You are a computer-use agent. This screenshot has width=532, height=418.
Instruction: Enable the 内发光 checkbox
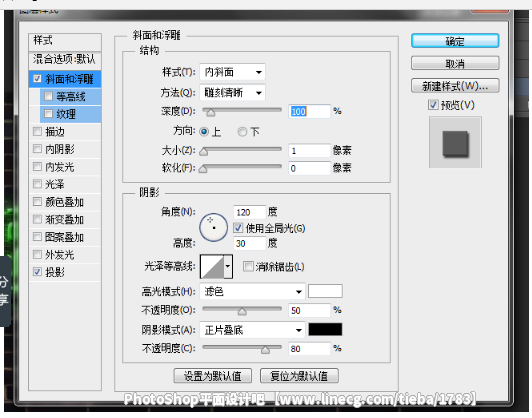coord(37,166)
